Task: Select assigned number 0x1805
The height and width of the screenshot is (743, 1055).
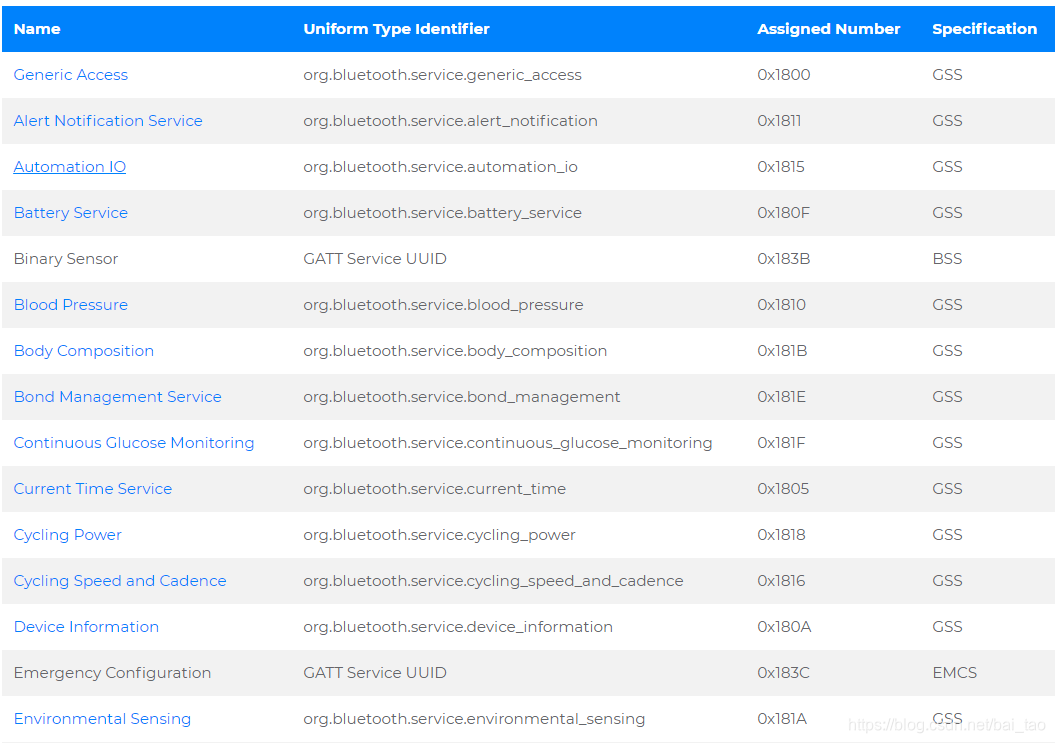Action: click(783, 489)
